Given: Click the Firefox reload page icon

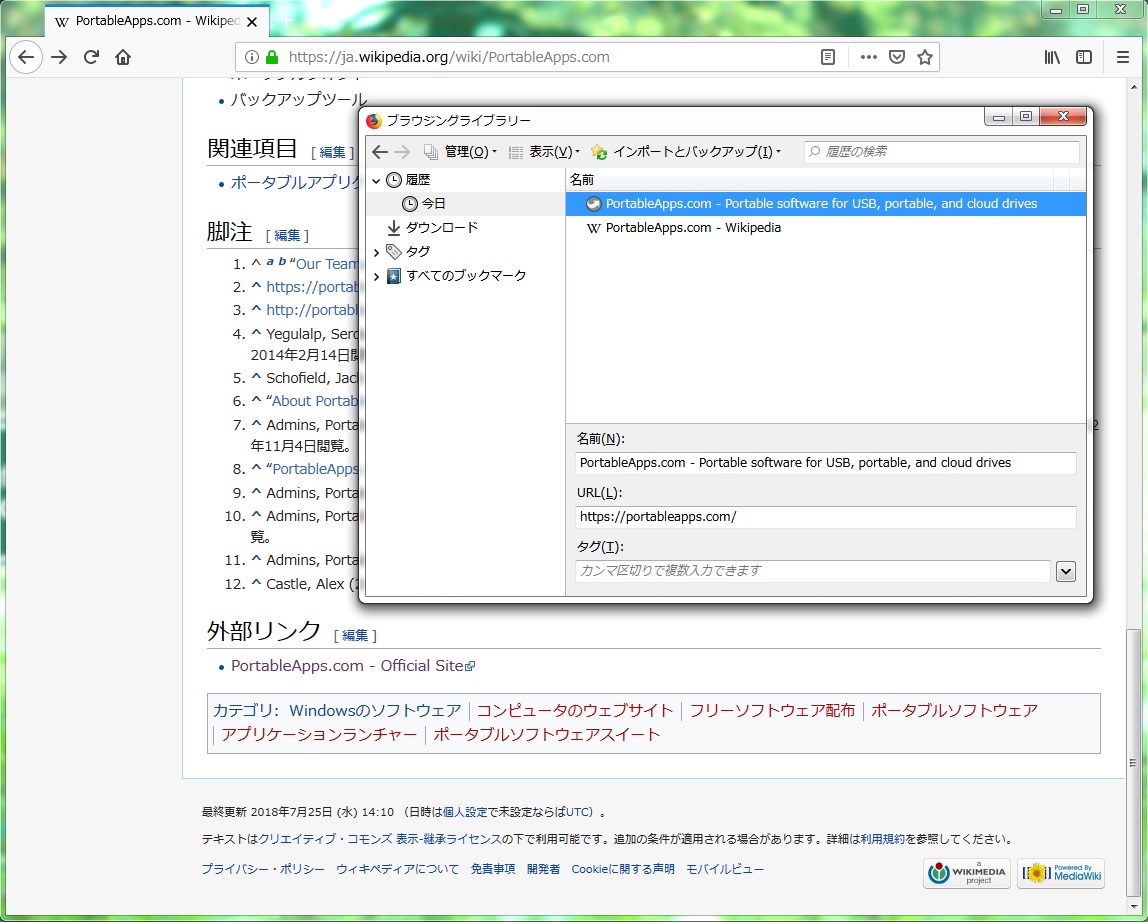Looking at the screenshot, I should pos(91,57).
